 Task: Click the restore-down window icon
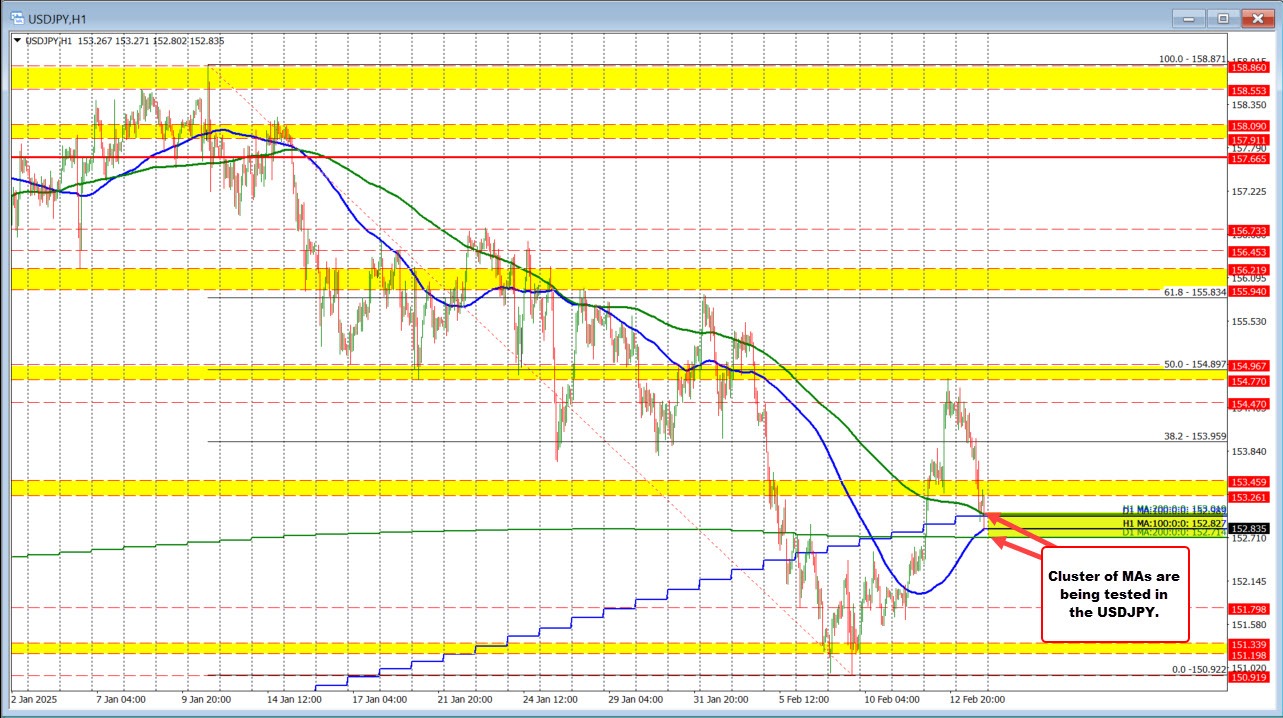(1222, 17)
